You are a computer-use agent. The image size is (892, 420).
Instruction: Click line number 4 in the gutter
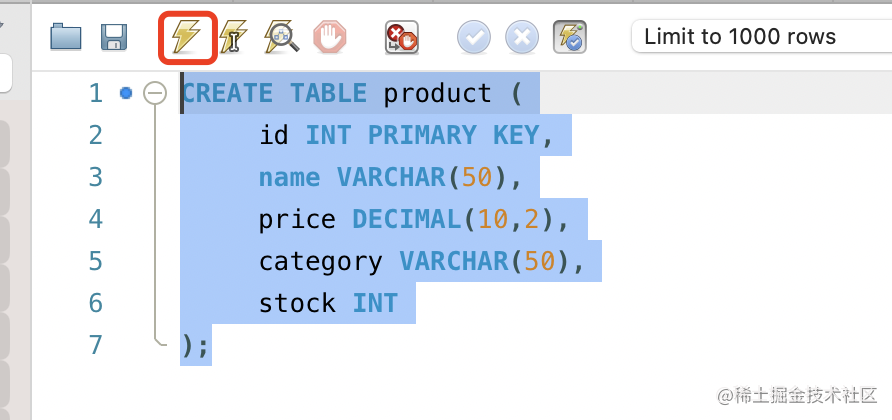(95, 219)
